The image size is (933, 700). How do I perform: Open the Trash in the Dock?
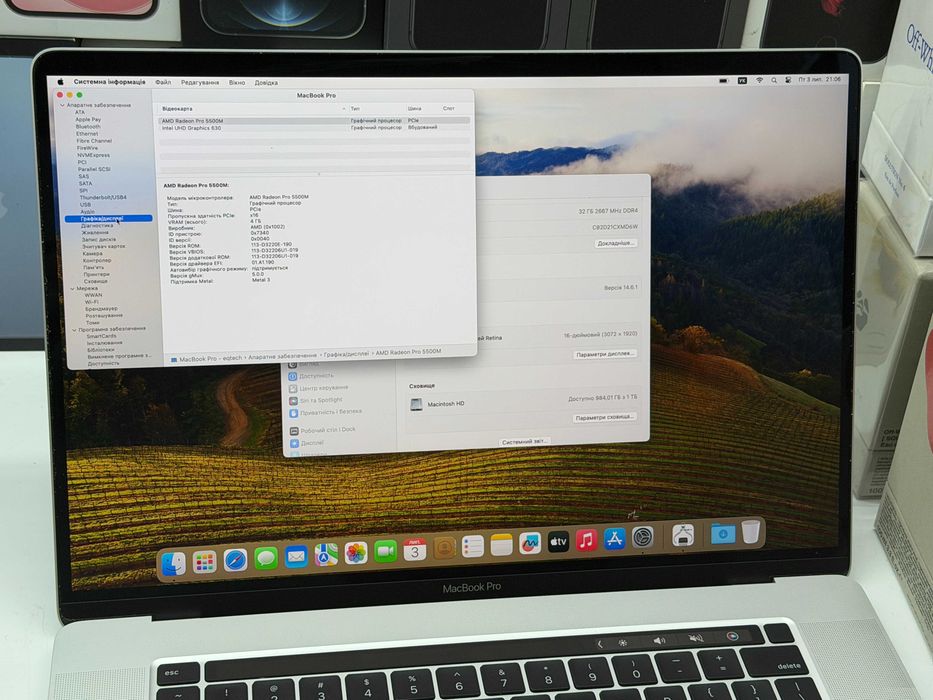tap(750, 531)
